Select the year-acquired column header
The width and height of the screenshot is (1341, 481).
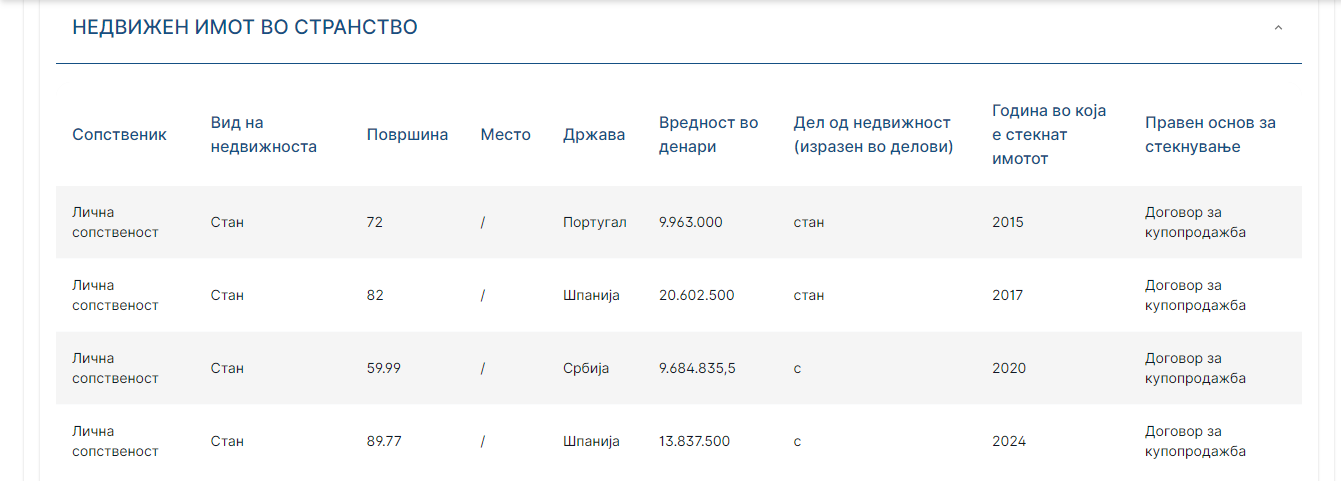coord(1049,135)
